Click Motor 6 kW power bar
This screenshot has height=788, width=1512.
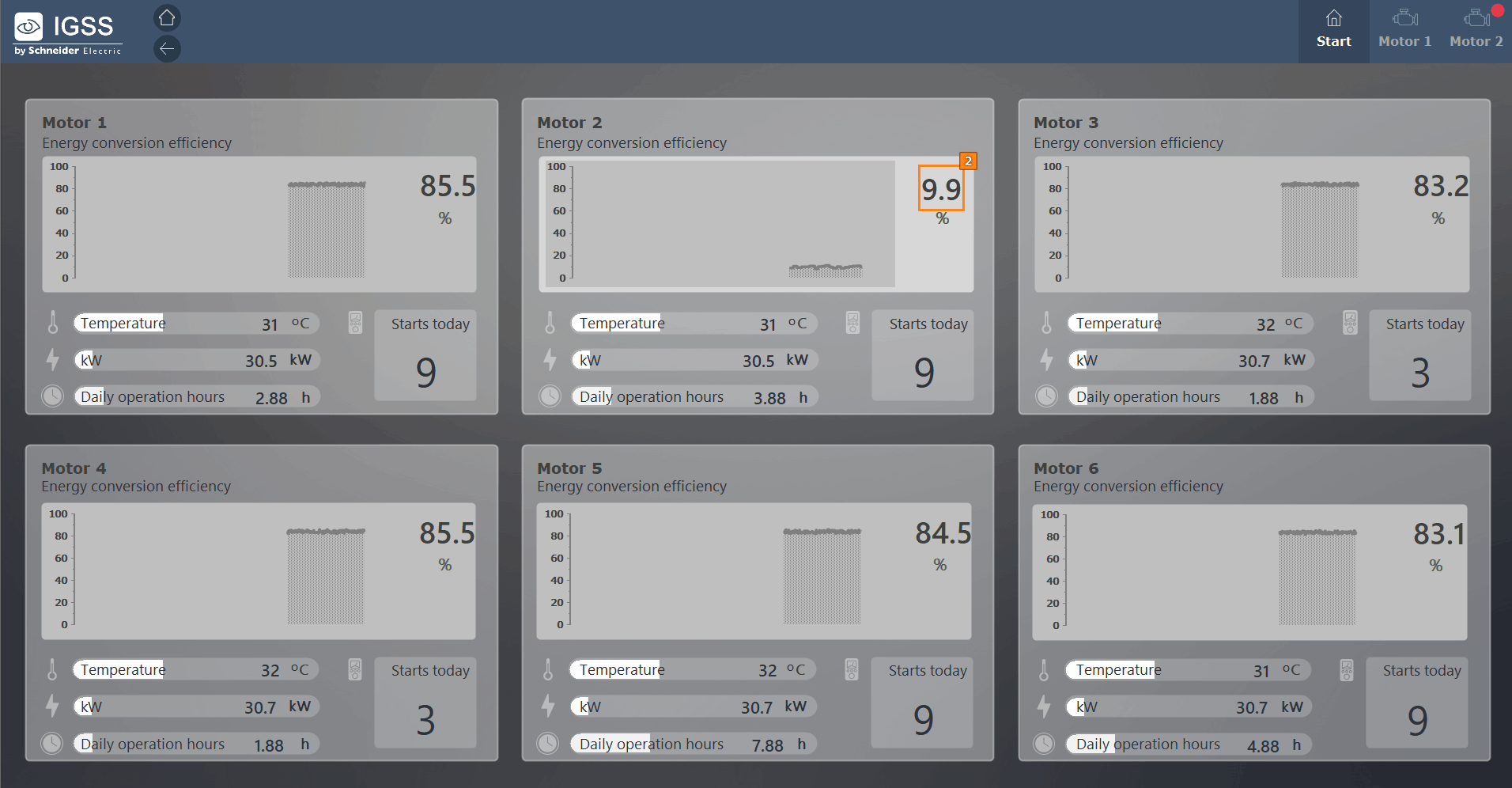pos(1189,707)
